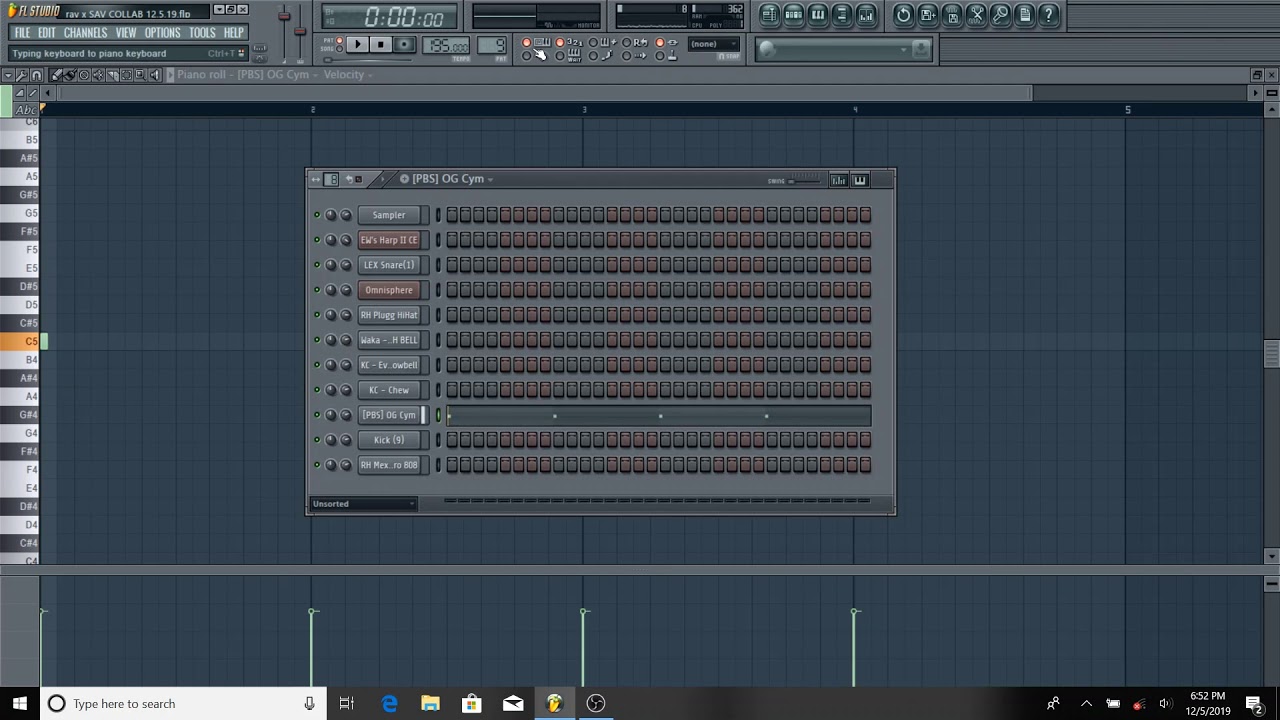The height and width of the screenshot is (720, 1280).
Task: Select the Waka - ..H BELL channel button
Action: (x=389, y=340)
